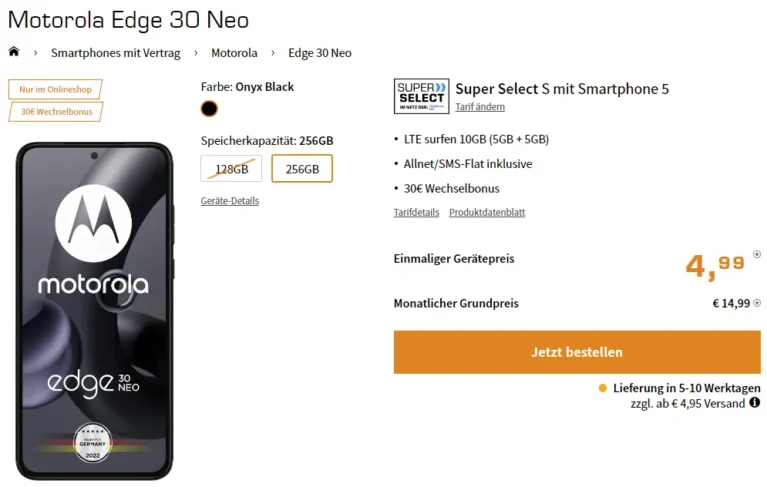Select the crossed-out 128GB storage option
Screen dimensions: 767x487
231,169
